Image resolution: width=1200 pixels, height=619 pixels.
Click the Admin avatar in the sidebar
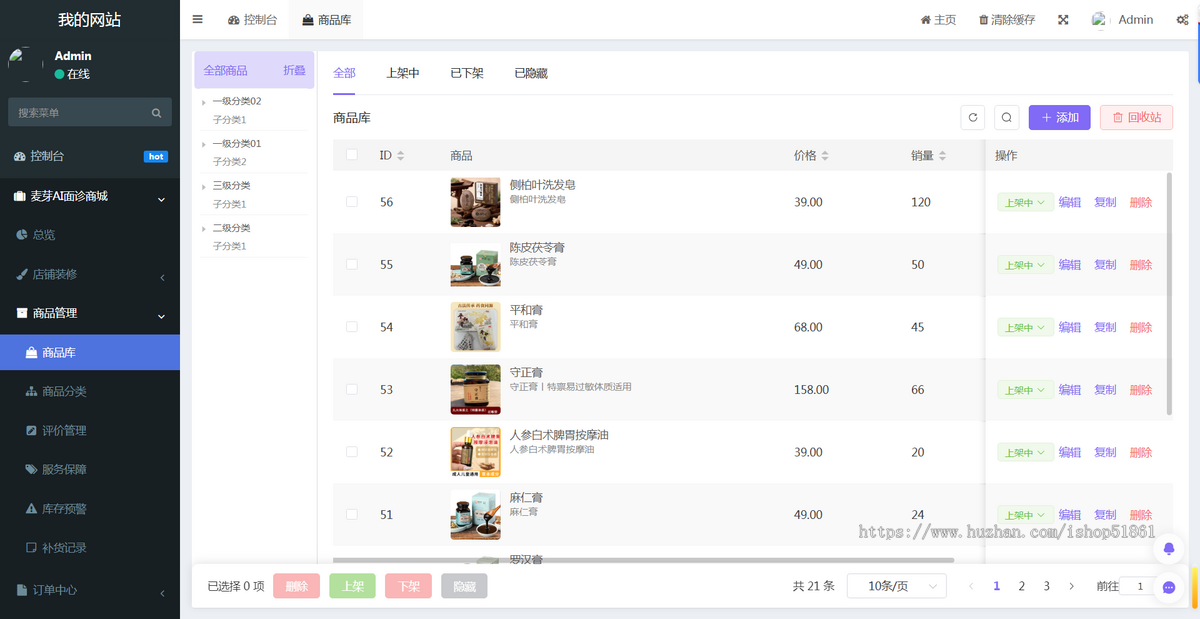[x=25, y=65]
